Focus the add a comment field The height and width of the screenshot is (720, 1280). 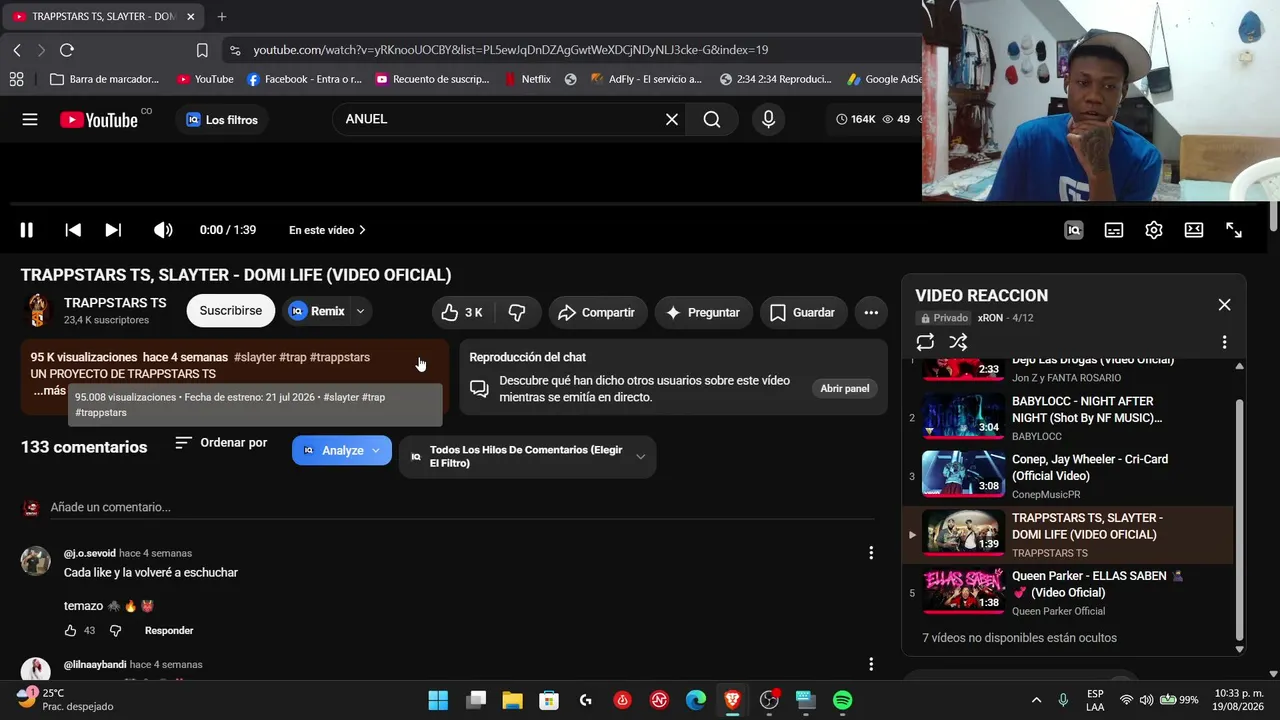tap(462, 507)
